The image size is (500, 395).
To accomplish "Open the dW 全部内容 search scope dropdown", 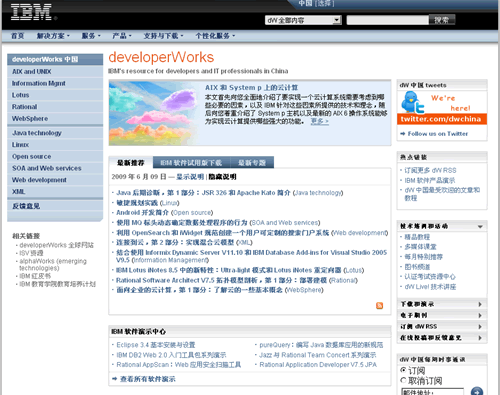I will click(303, 20).
